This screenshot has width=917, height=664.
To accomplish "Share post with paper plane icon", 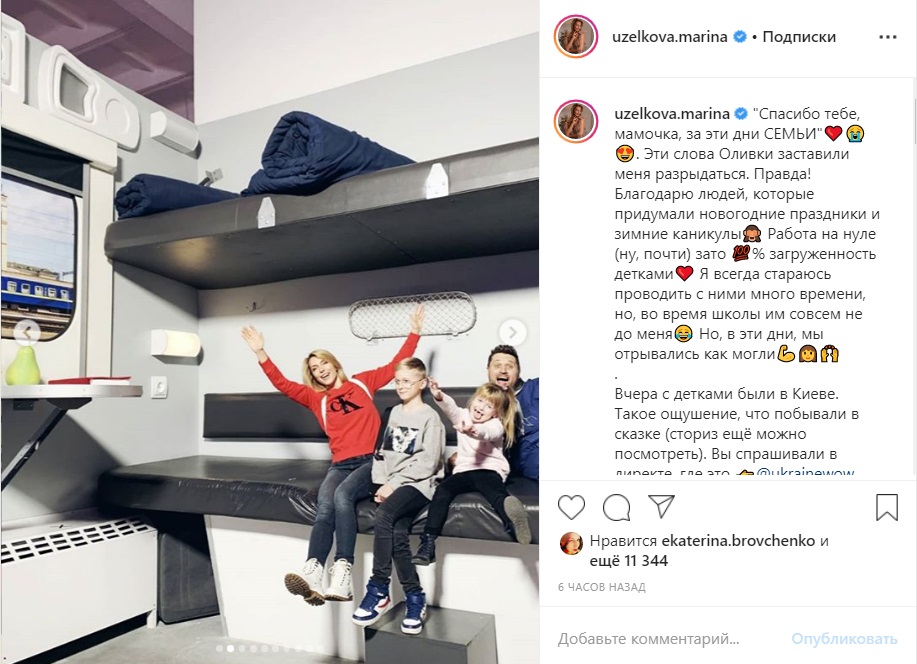I will [x=661, y=507].
